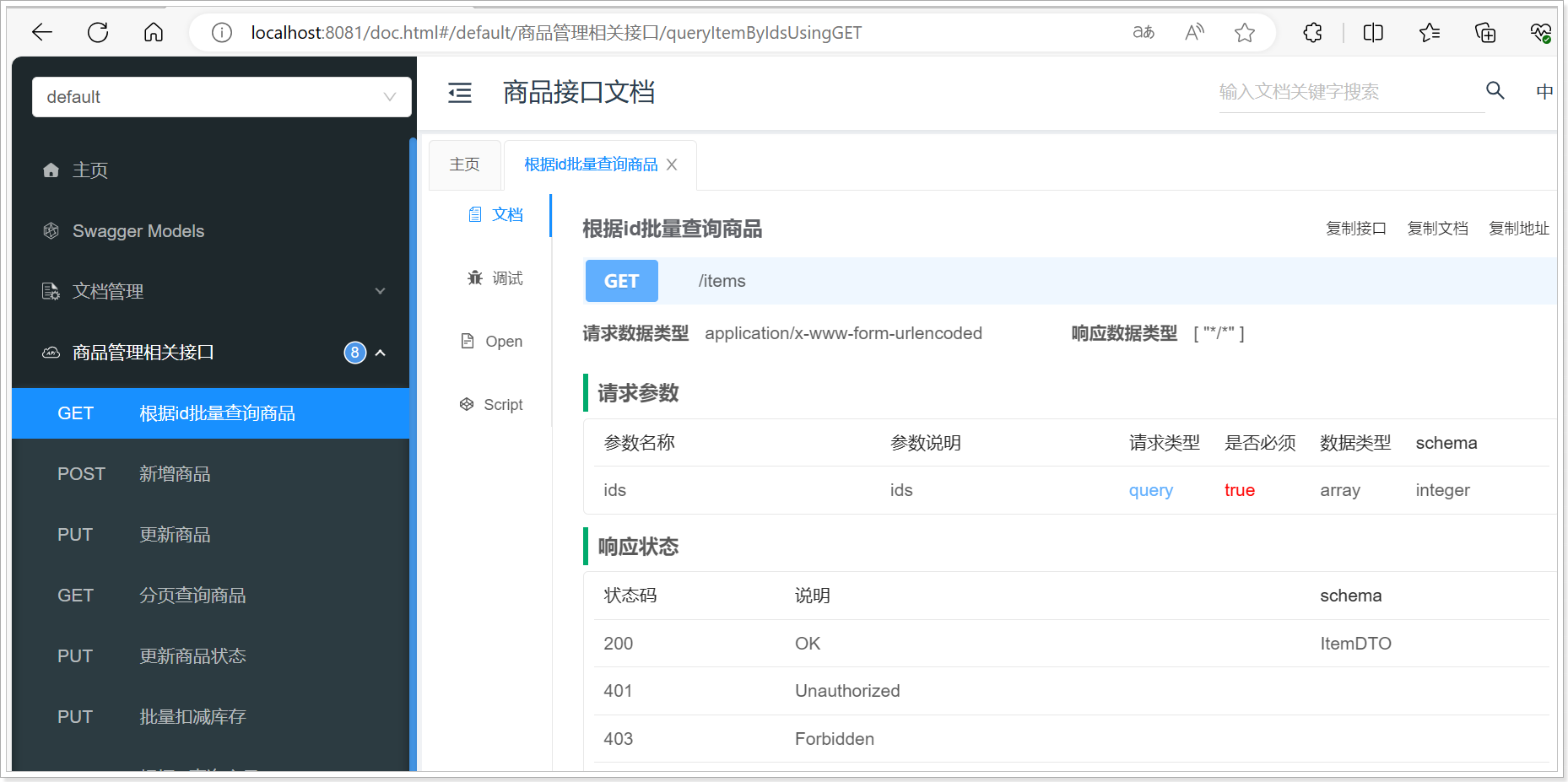Click the red true required value
This screenshot has width=1568, height=782.
click(1240, 490)
